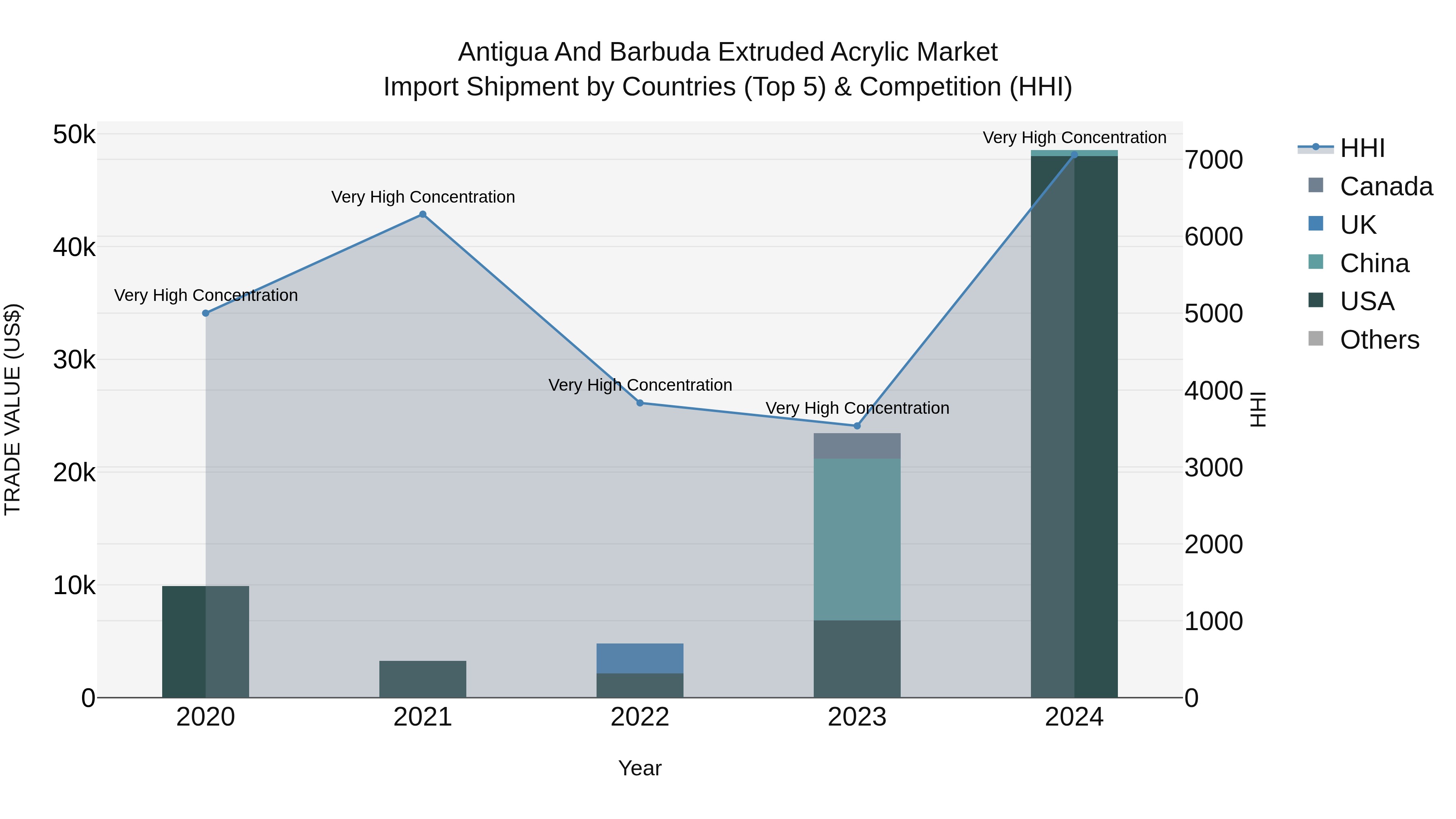Click the 2022 USA bar segment
The image size is (1456, 819).
coord(640,686)
